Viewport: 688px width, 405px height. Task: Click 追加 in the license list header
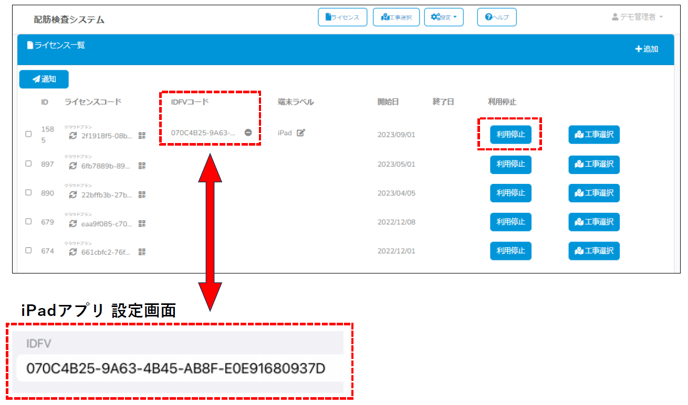646,48
